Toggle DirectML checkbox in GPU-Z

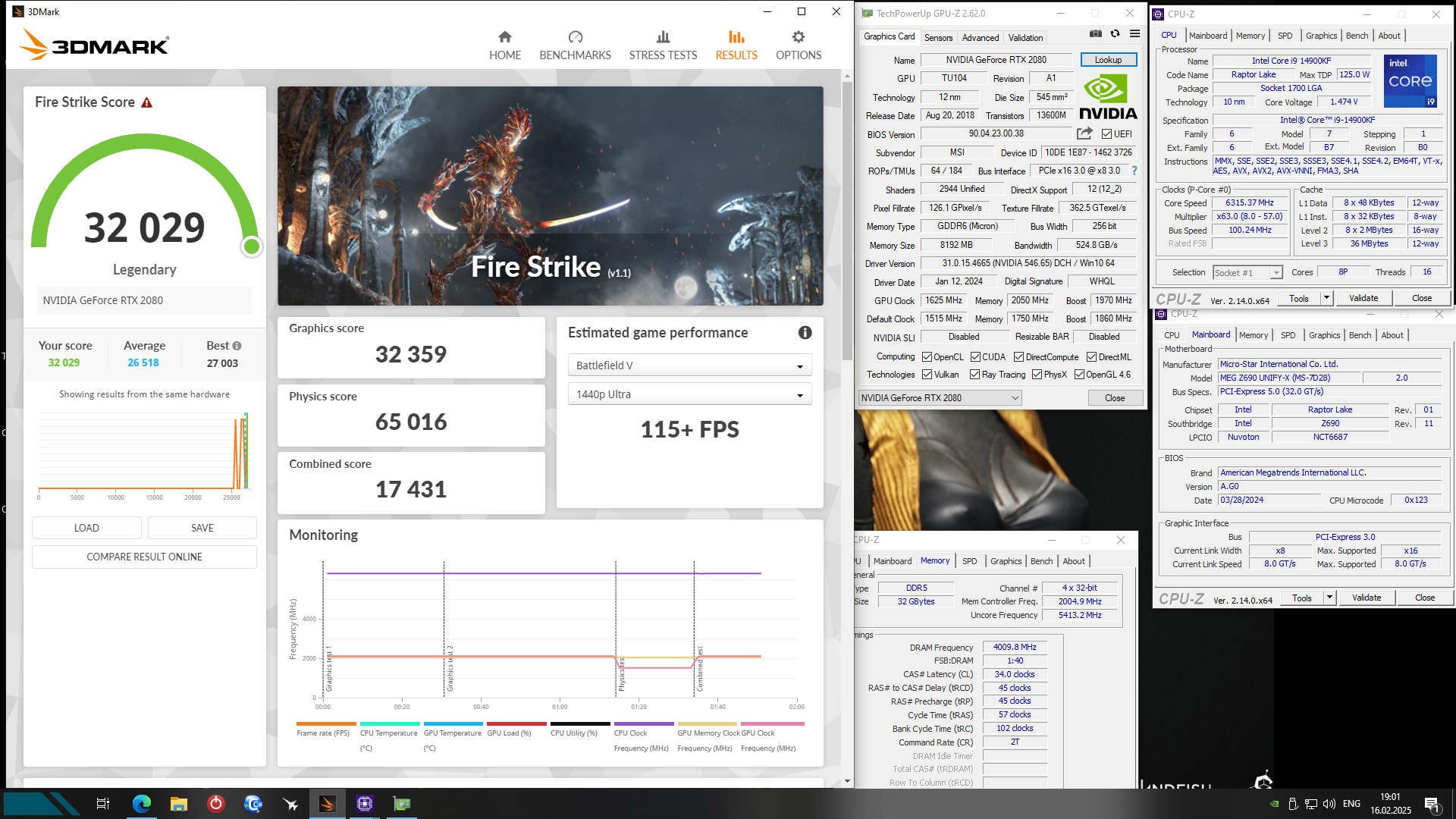[1091, 357]
